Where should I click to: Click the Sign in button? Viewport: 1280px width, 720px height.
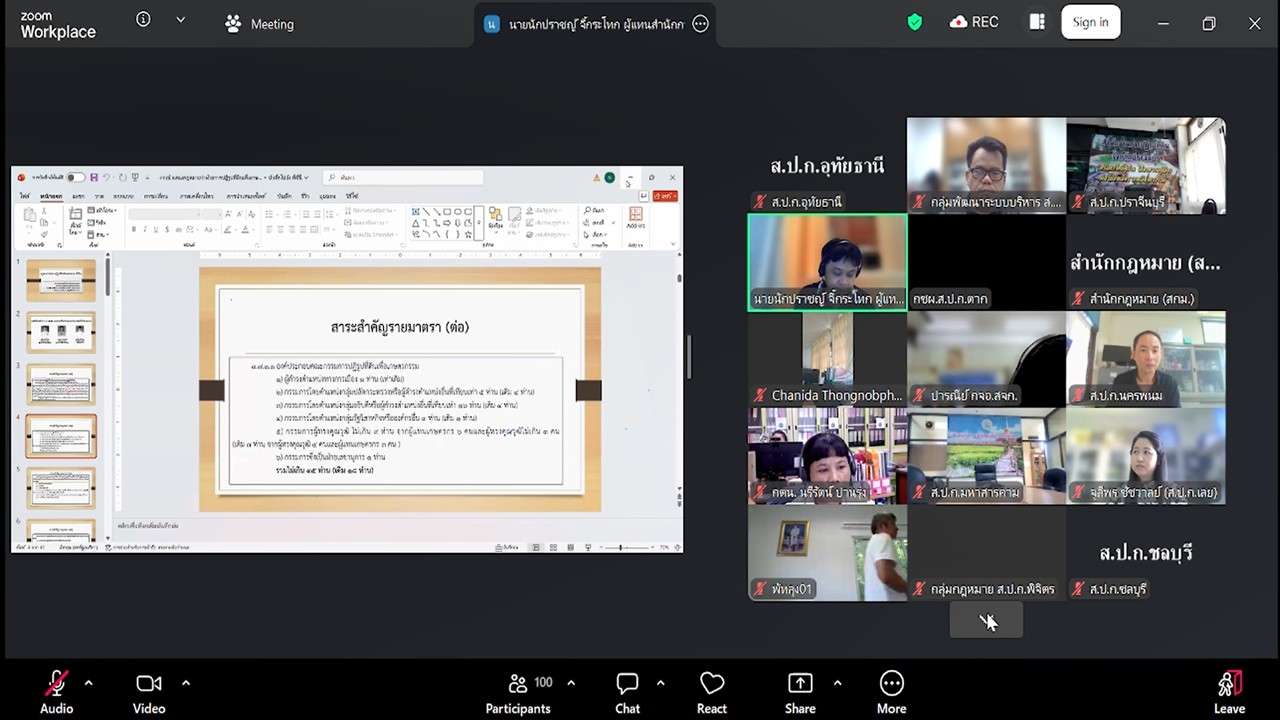[x=1090, y=22]
